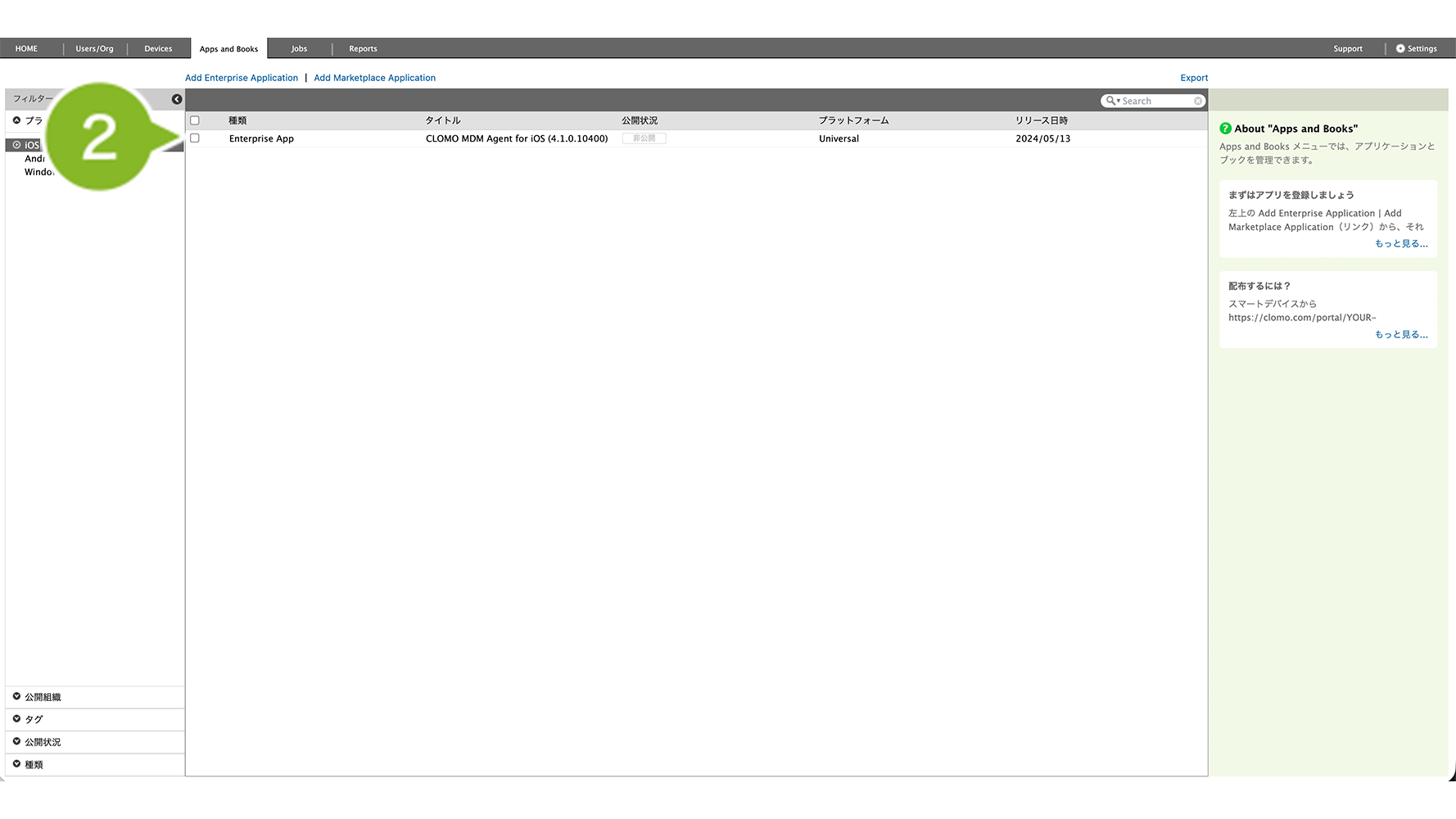Click the search magnifier icon
The height and width of the screenshot is (819, 1456).
point(1110,101)
